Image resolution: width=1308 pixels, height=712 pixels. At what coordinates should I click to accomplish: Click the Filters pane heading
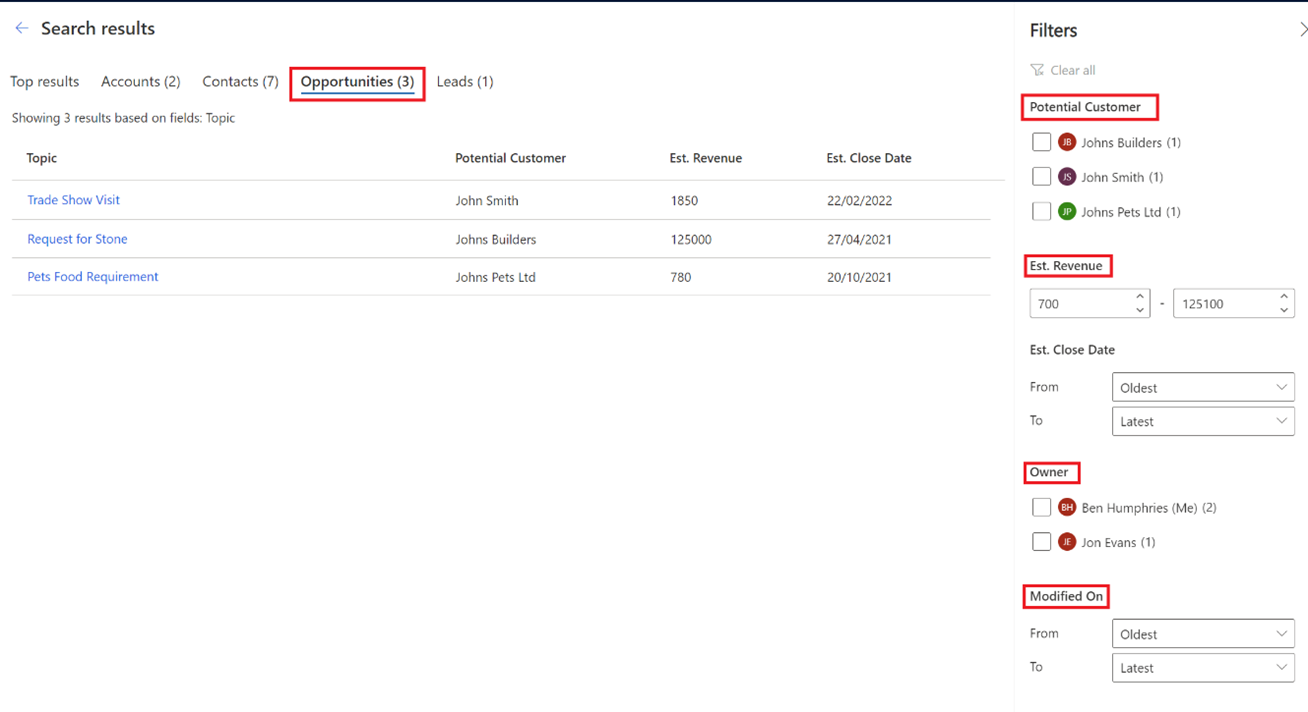coord(1054,30)
